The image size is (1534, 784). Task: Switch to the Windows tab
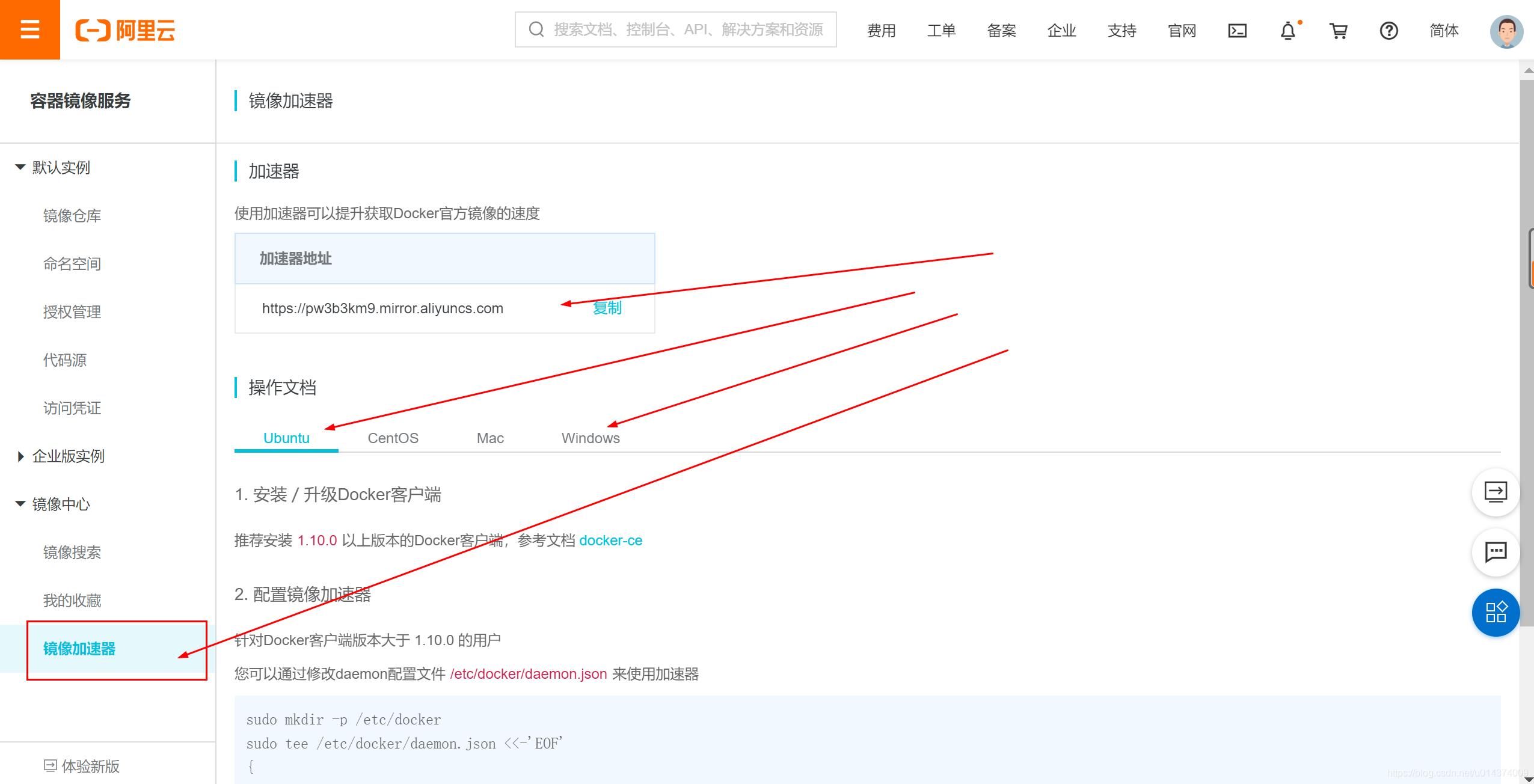pyautogui.click(x=591, y=438)
